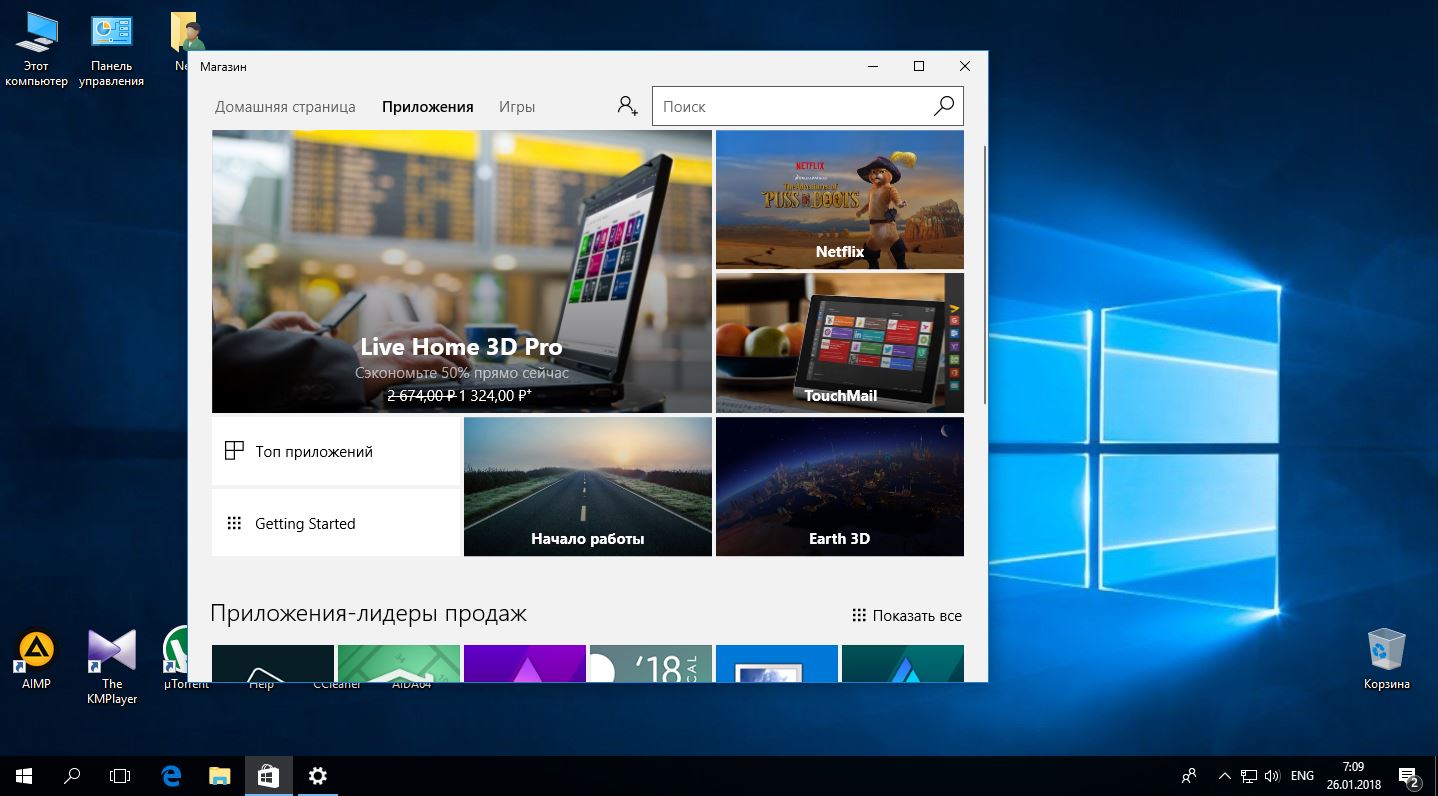This screenshot has width=1438, height=796.
Task: Launch The KMPlayer desktop shortcut
Action: 112,667
